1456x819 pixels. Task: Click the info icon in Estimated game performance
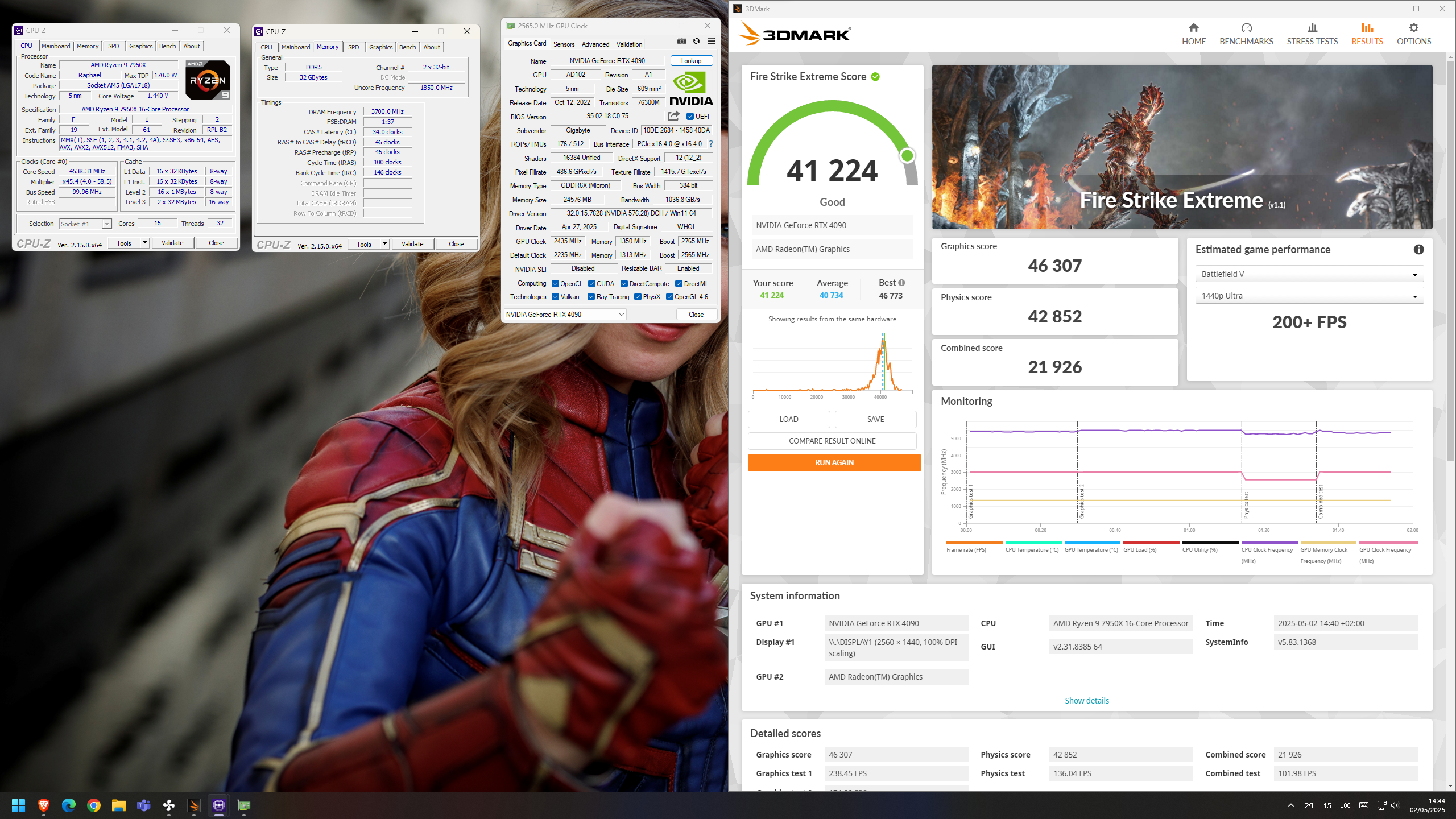(1418, 249)
